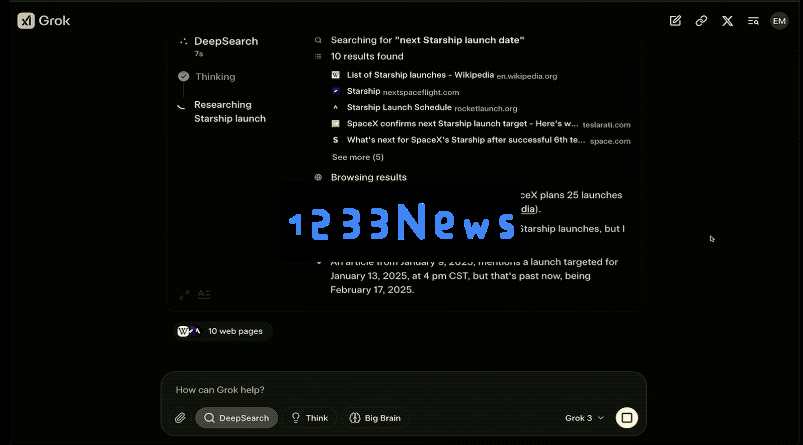The width and height of the screenshot is (803, 445).
Task: Click the Browsing results heading
Action: [x=369, y=177]
